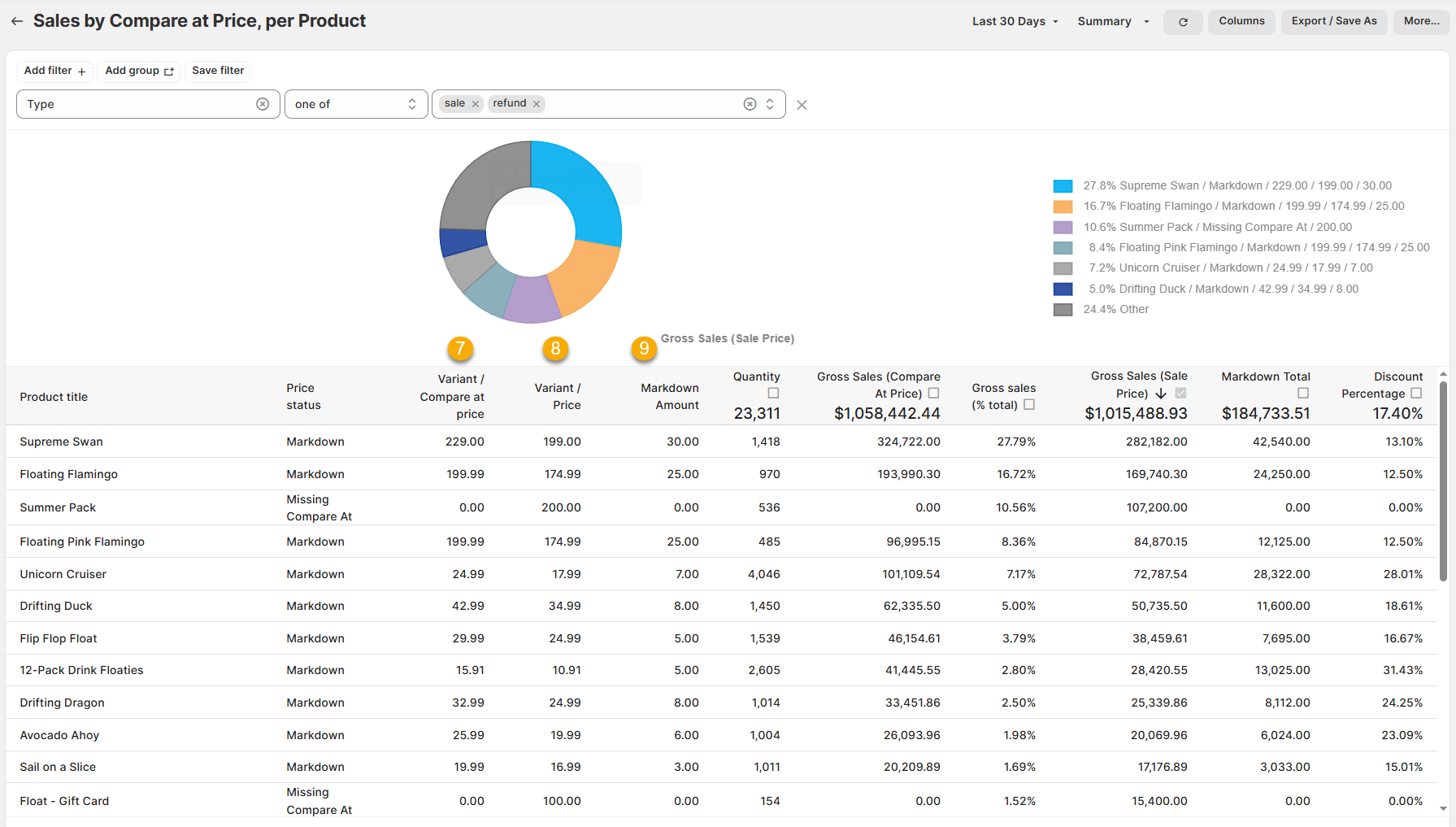The width and height of the screenshot is (1456, 827).
Task: Remove the refund tag from filter values
Action: click(x=537, y=104)
